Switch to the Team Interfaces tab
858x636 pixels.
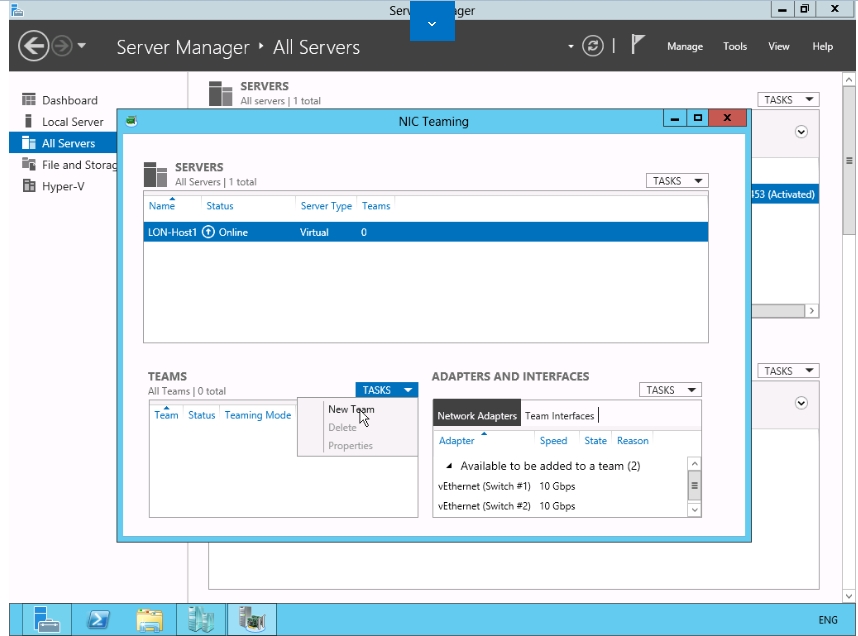click(559, 415)
